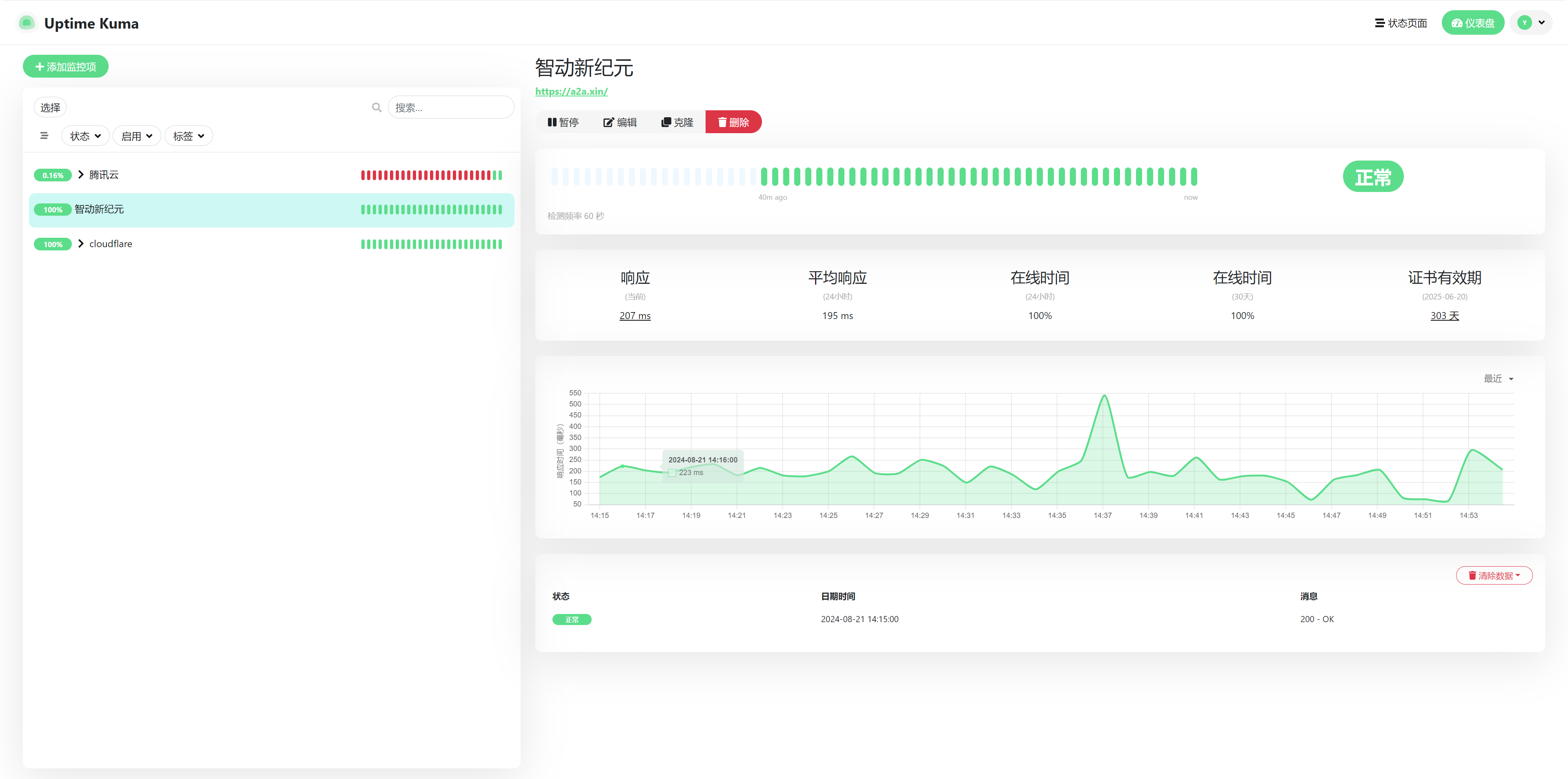Open the user avatar dropdown
The width and height of the screenshot is (1568, 779).
1531,23
